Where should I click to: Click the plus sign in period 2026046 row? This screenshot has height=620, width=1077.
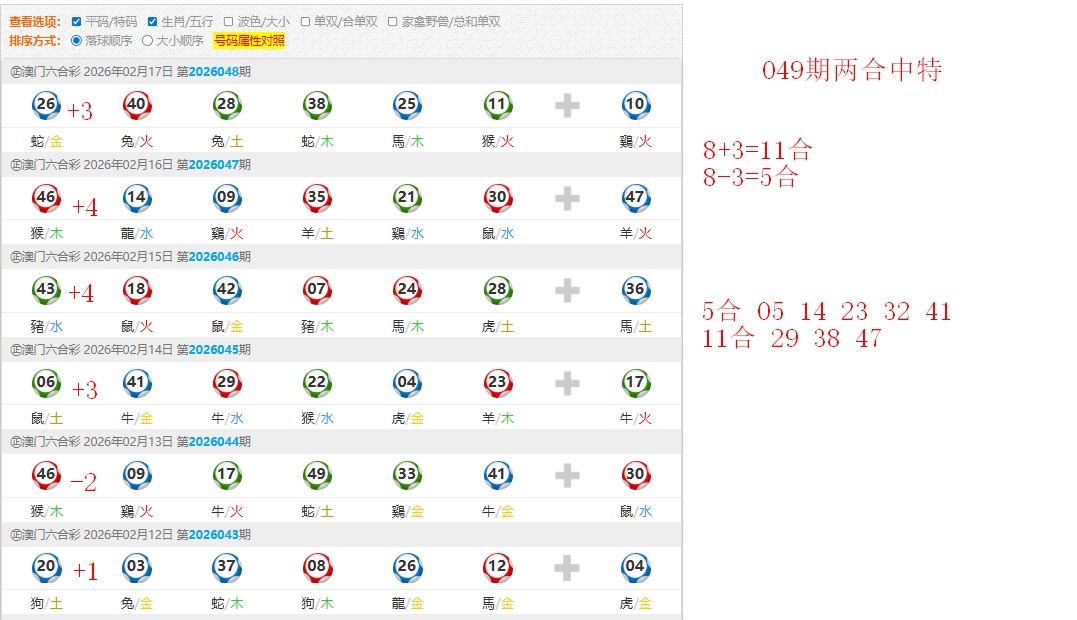point(567,291)
